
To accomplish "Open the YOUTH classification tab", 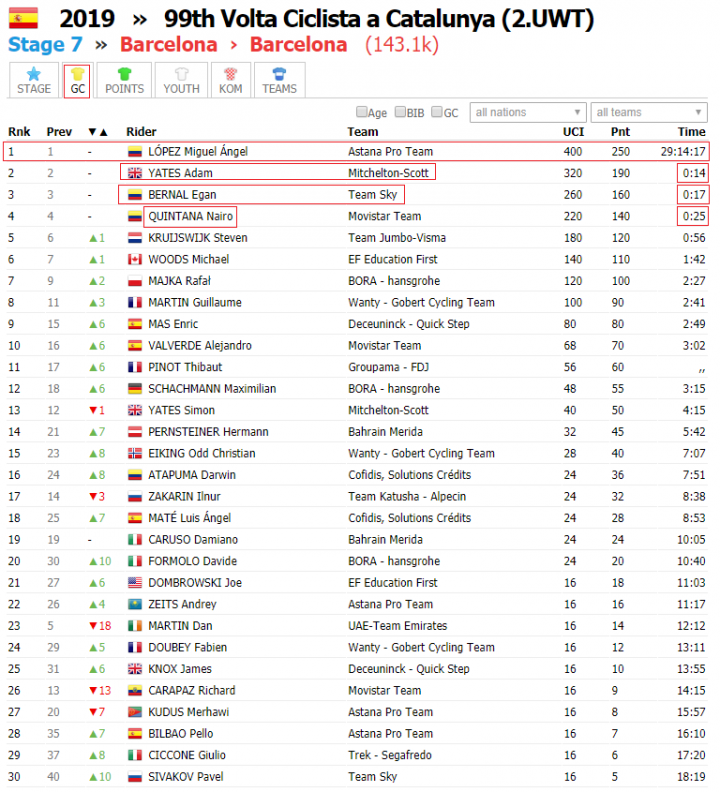I will tap(181, 81).
